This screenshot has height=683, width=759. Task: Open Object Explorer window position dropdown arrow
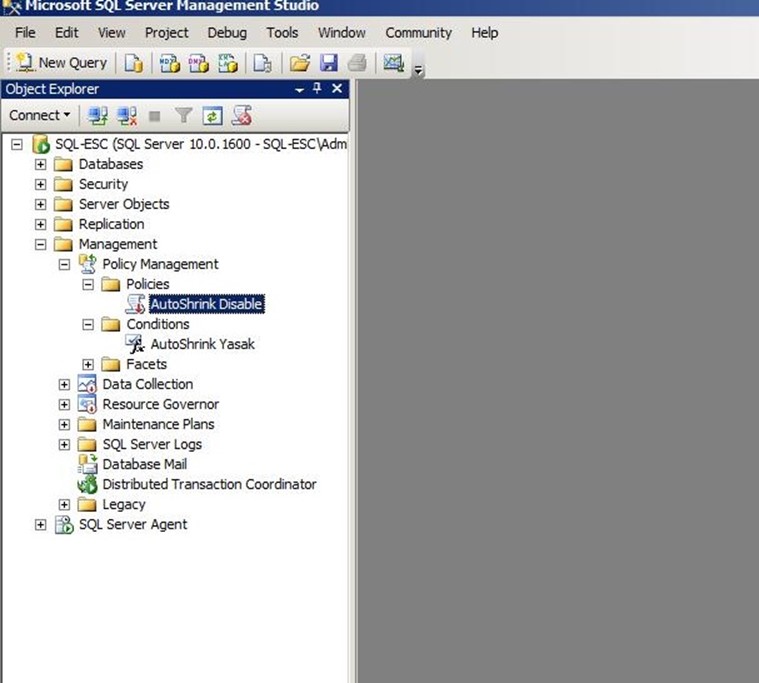click(300, 90)
